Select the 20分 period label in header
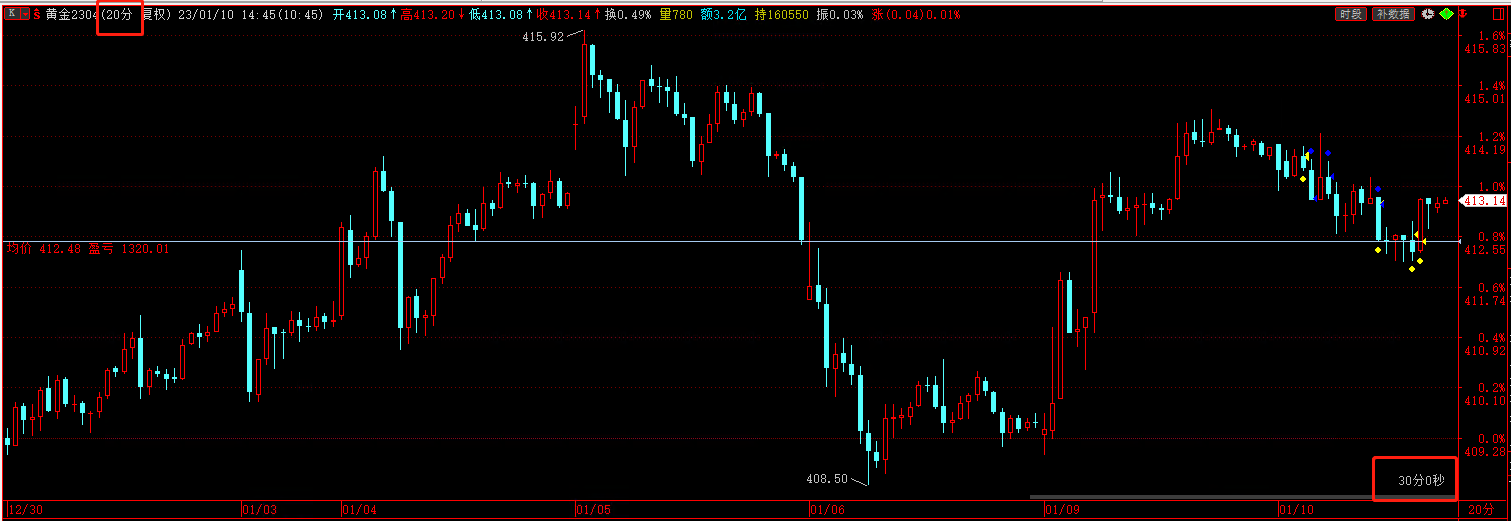Image resolution: width=1511 pixels, height=521 pixels. pos(120,15)
